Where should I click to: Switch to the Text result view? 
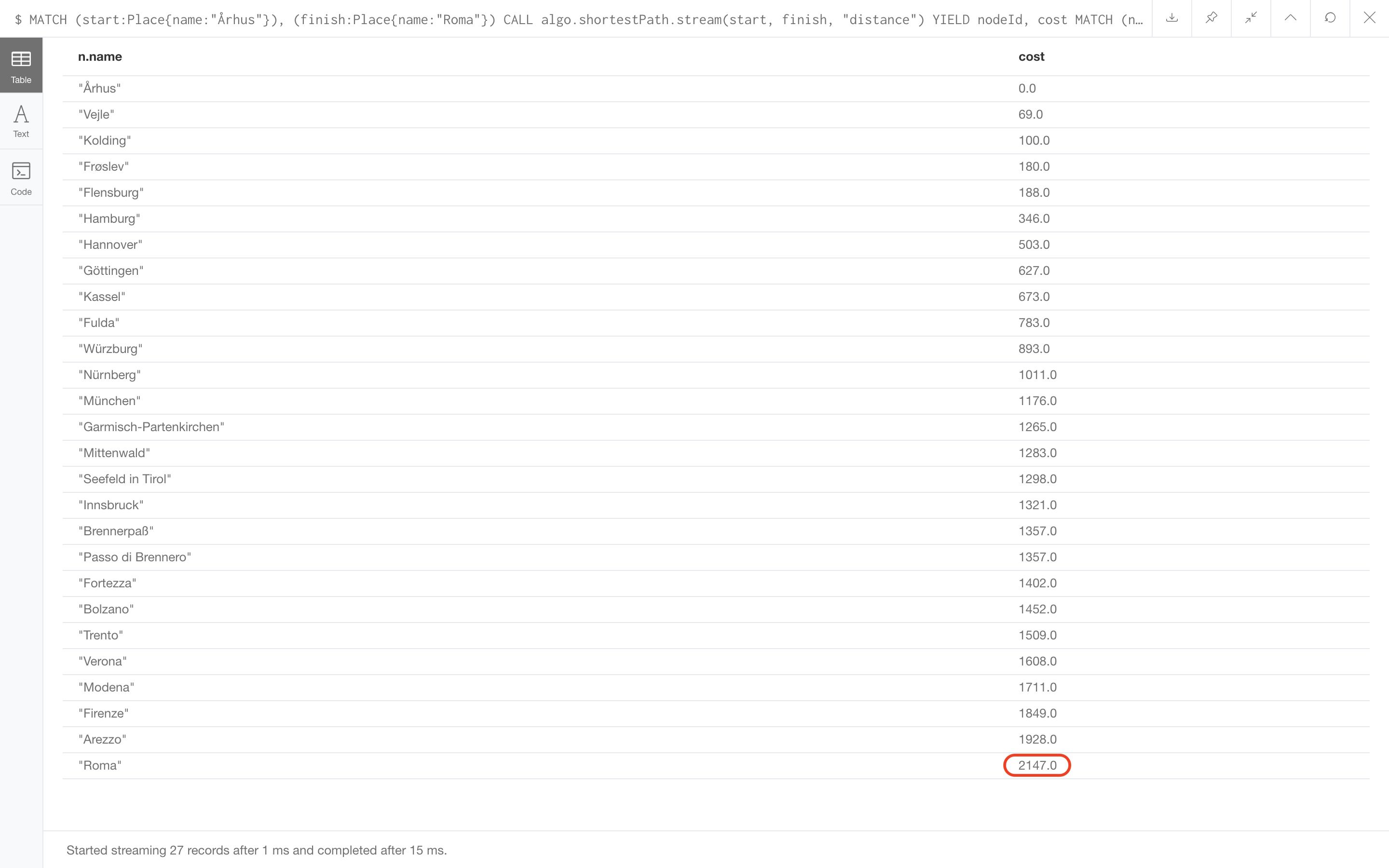tap(21, 121)
